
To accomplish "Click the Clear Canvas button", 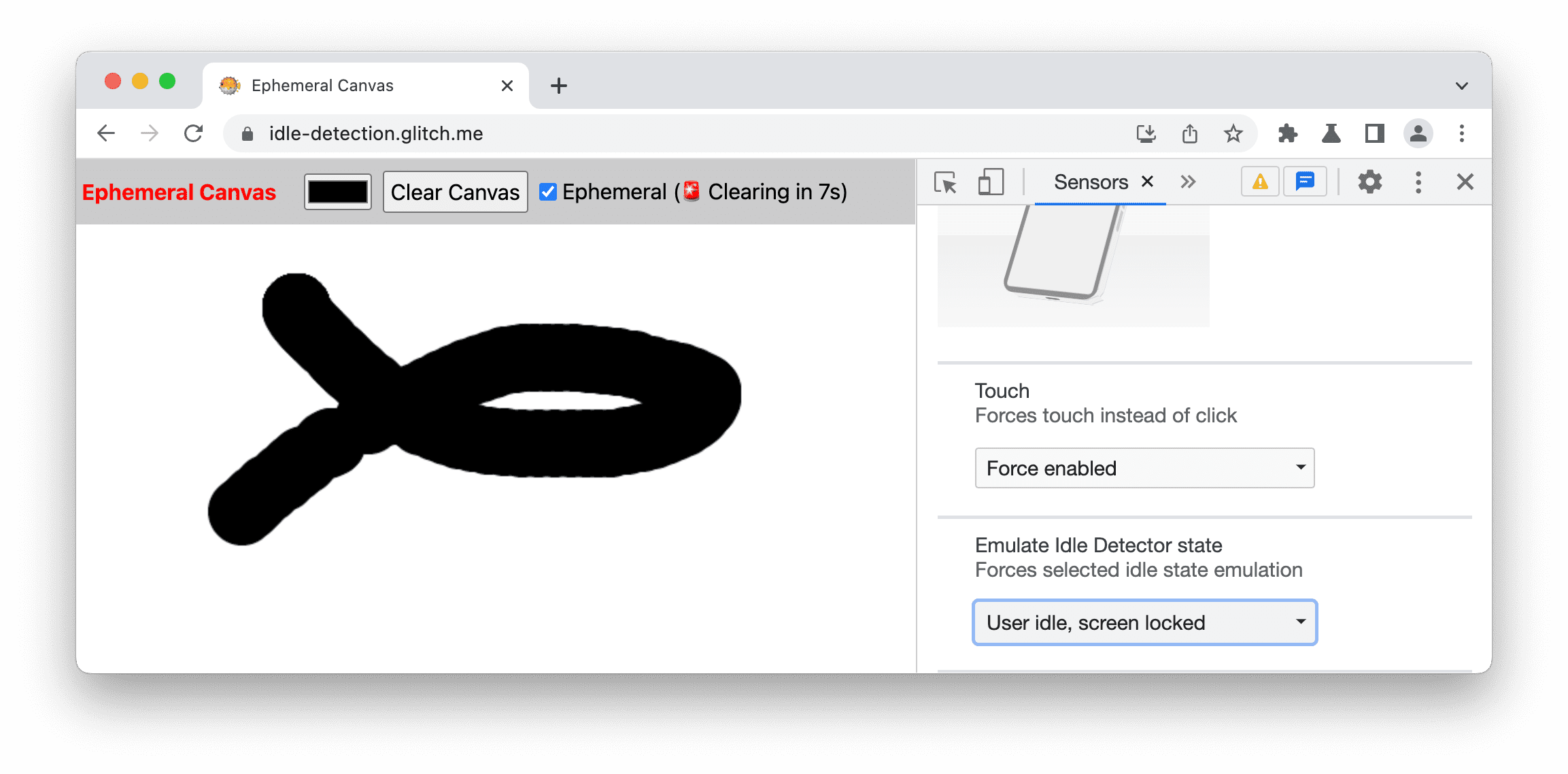I will (453, 191).
